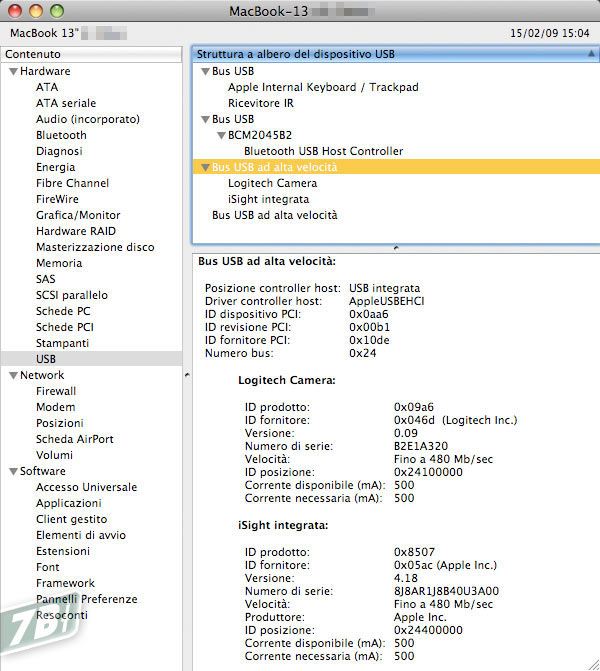Image resolution: width=600 pixels, height=671 pixels.
Task: Select BCM2045B2 in the USB tree
Action: (260, 135)
